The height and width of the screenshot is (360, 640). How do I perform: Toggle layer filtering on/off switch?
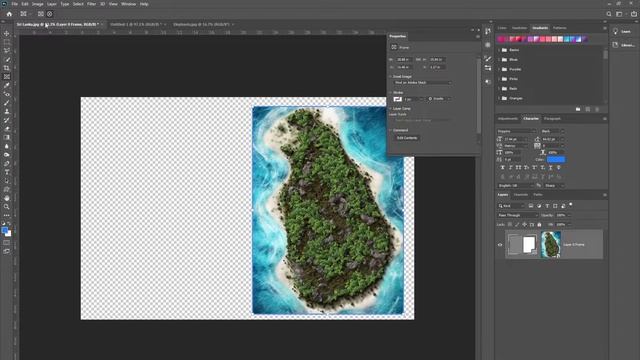point(571,204)
